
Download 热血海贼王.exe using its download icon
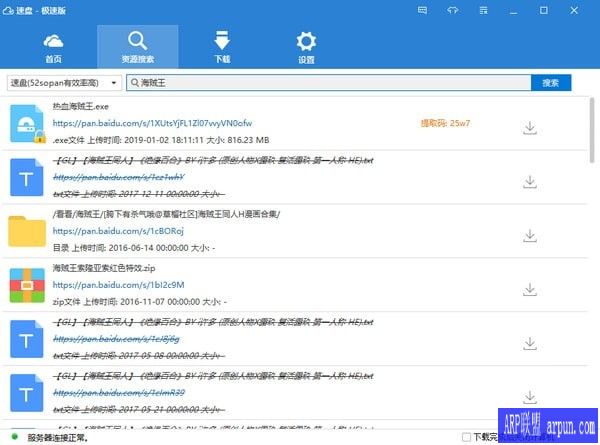530,127
